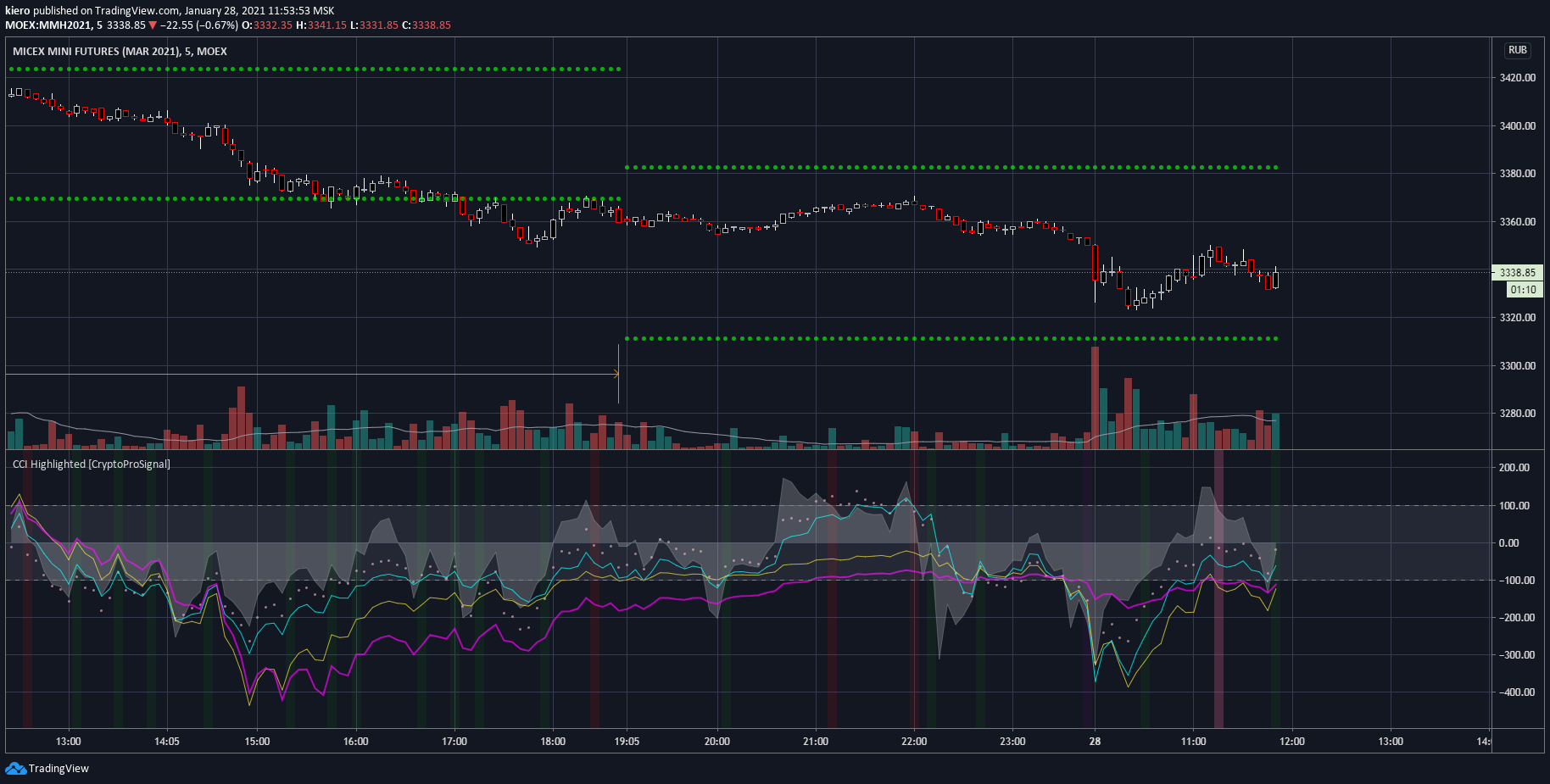Click the 20:00 time axis label
Viewport: 1550px width, 784px height.
click(717, 742)
